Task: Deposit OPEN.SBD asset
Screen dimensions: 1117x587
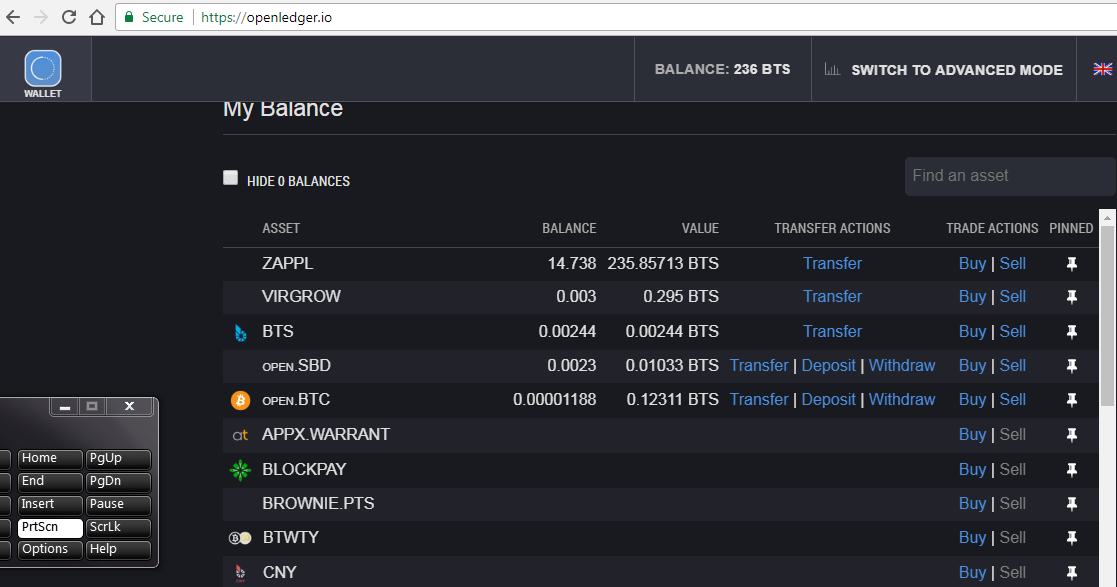Action: tap(828, 365)
